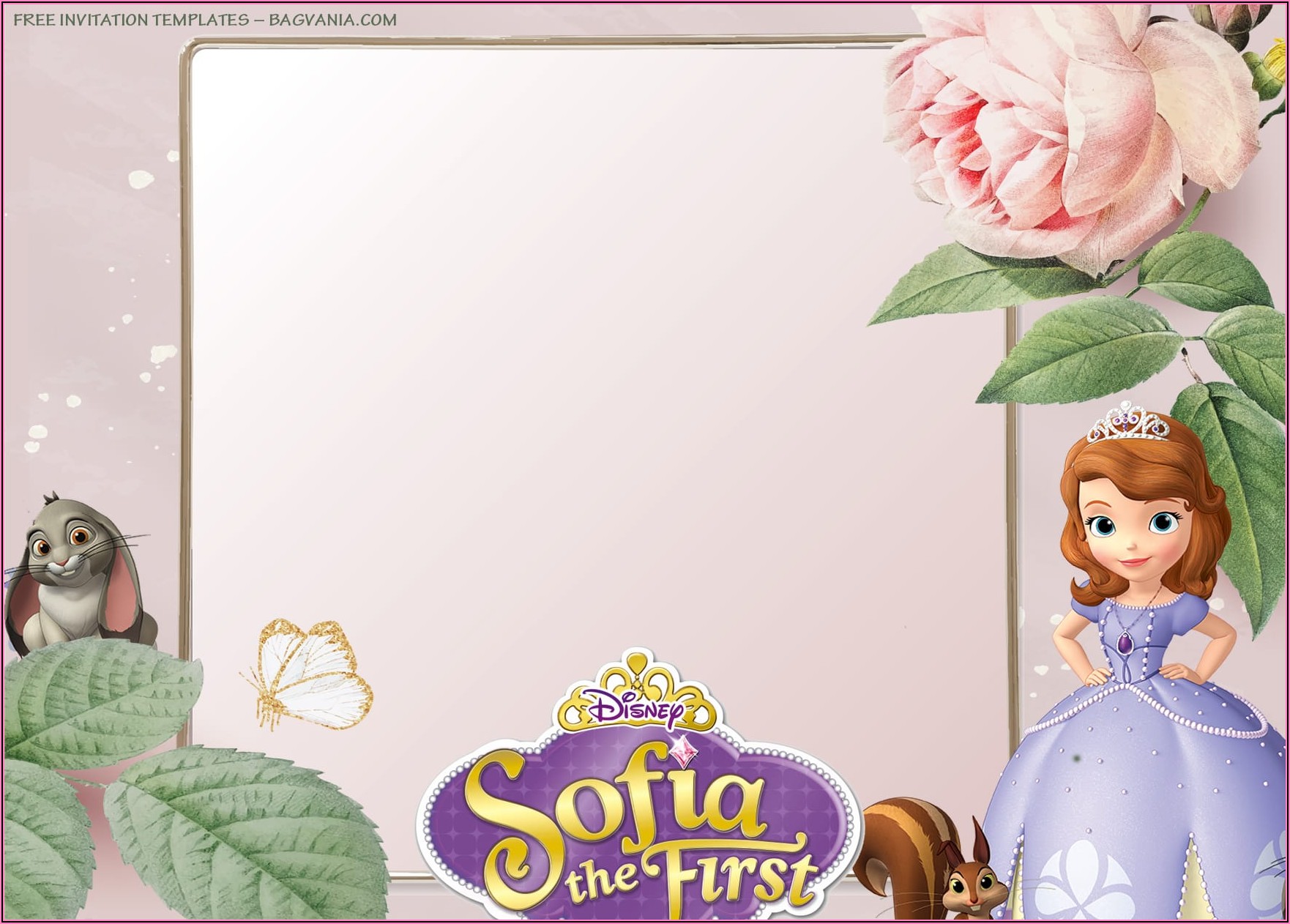Select the large green leaf at bottom left

pos(242,835)
